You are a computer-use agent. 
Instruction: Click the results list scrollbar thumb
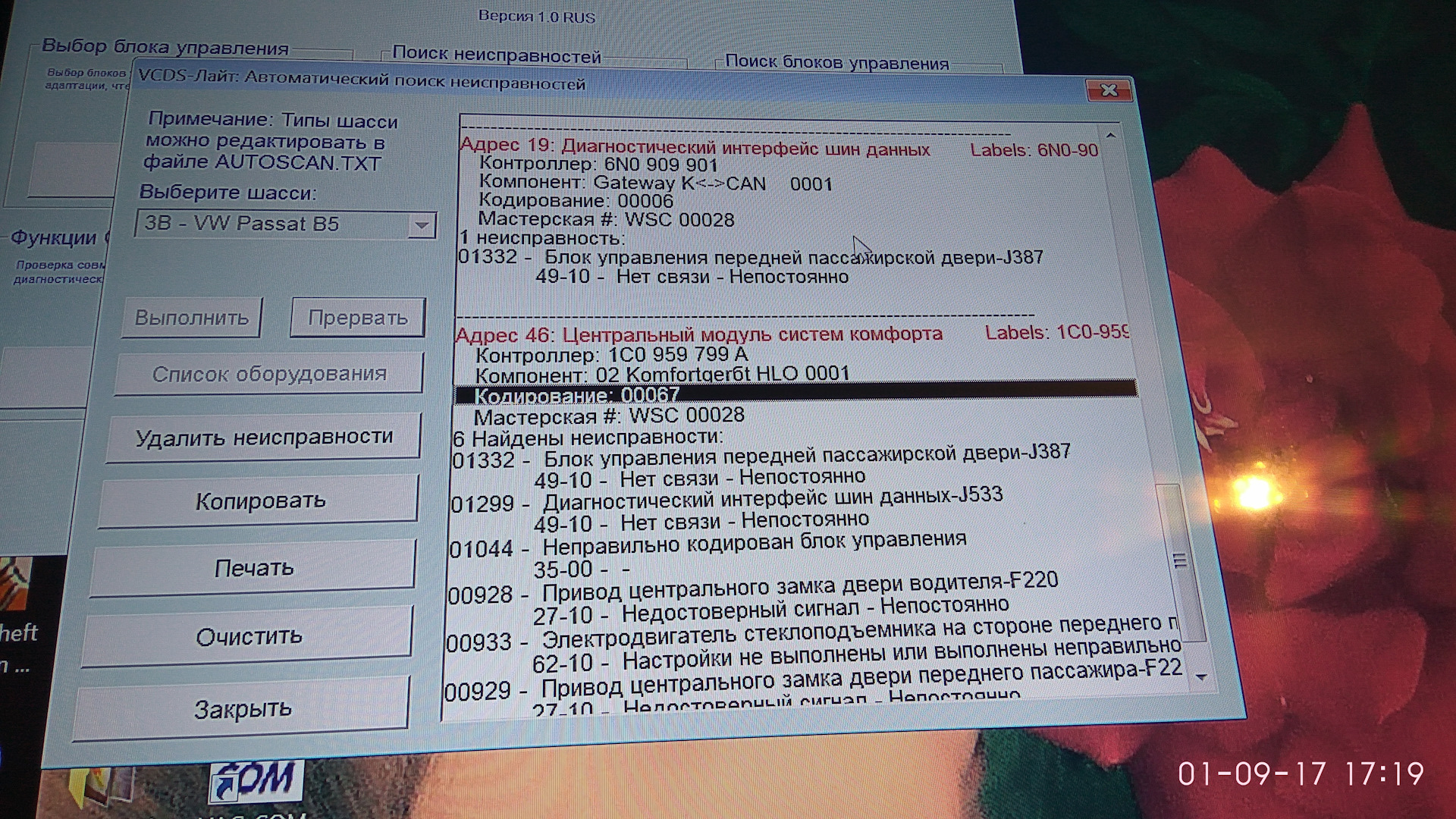tap(1180, 561)
